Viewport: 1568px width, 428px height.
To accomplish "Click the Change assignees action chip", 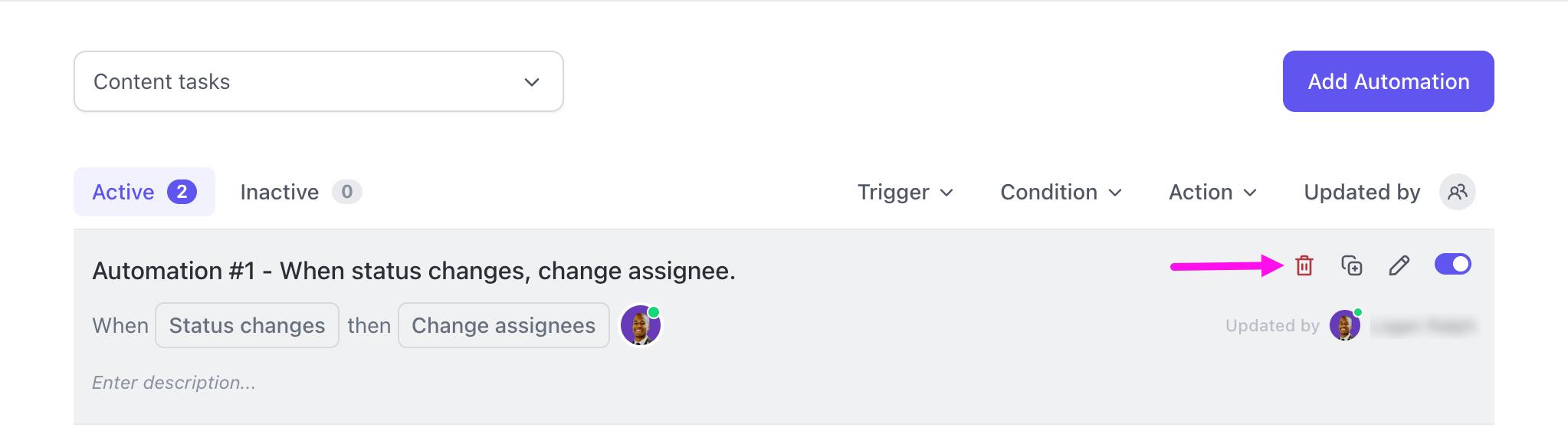I will (x=504, y=326).
